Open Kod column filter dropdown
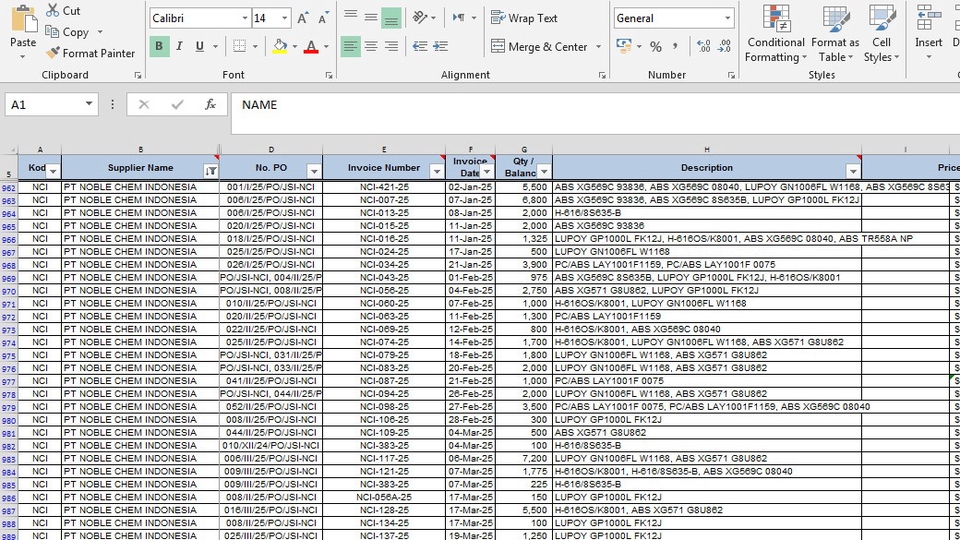The image size is (960, 540). click(53, 171)
